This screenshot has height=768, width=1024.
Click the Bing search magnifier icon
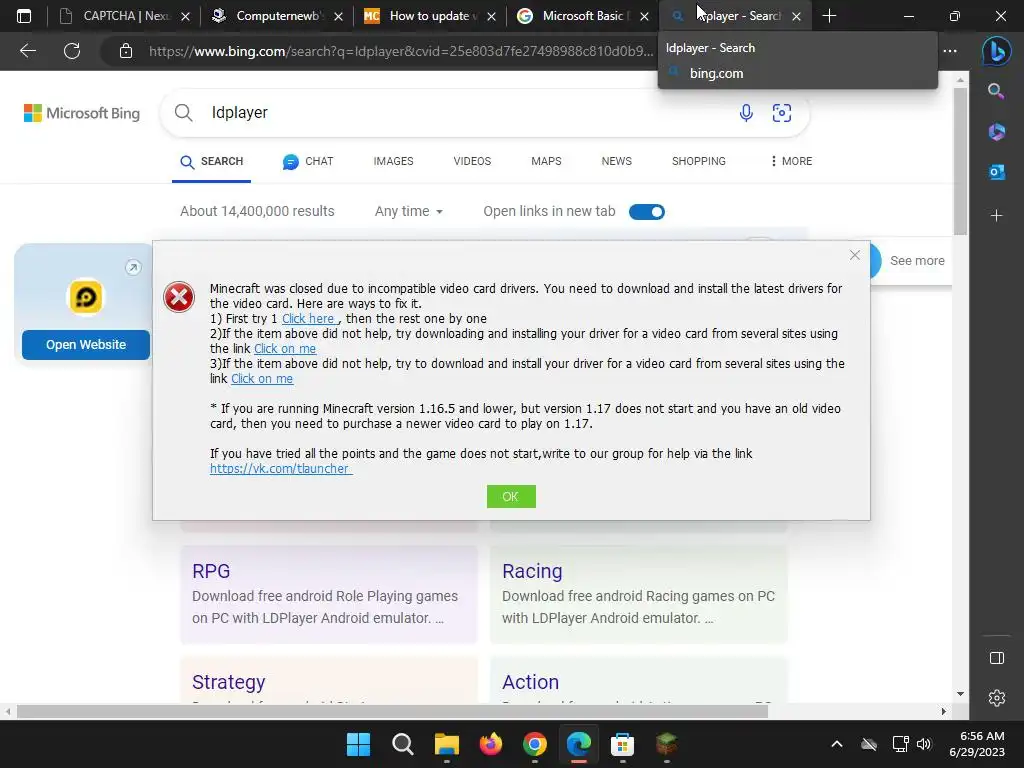tap(184, 112)
